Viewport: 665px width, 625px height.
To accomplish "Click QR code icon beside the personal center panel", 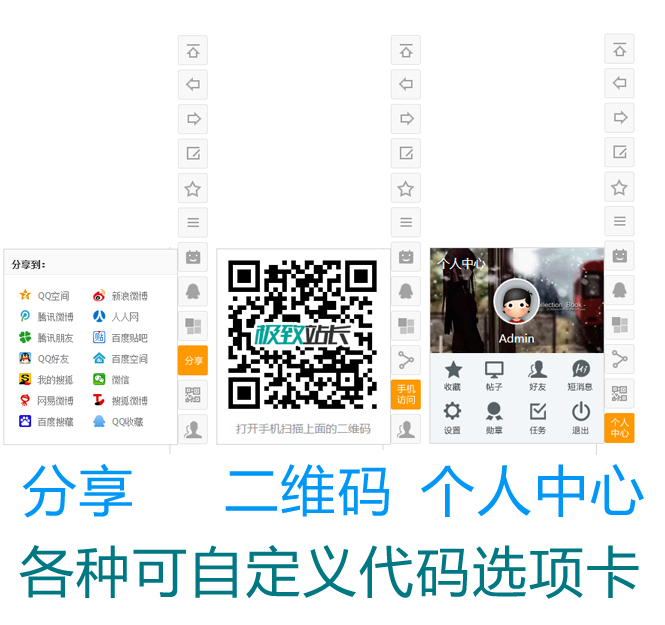I will [619, 393].
